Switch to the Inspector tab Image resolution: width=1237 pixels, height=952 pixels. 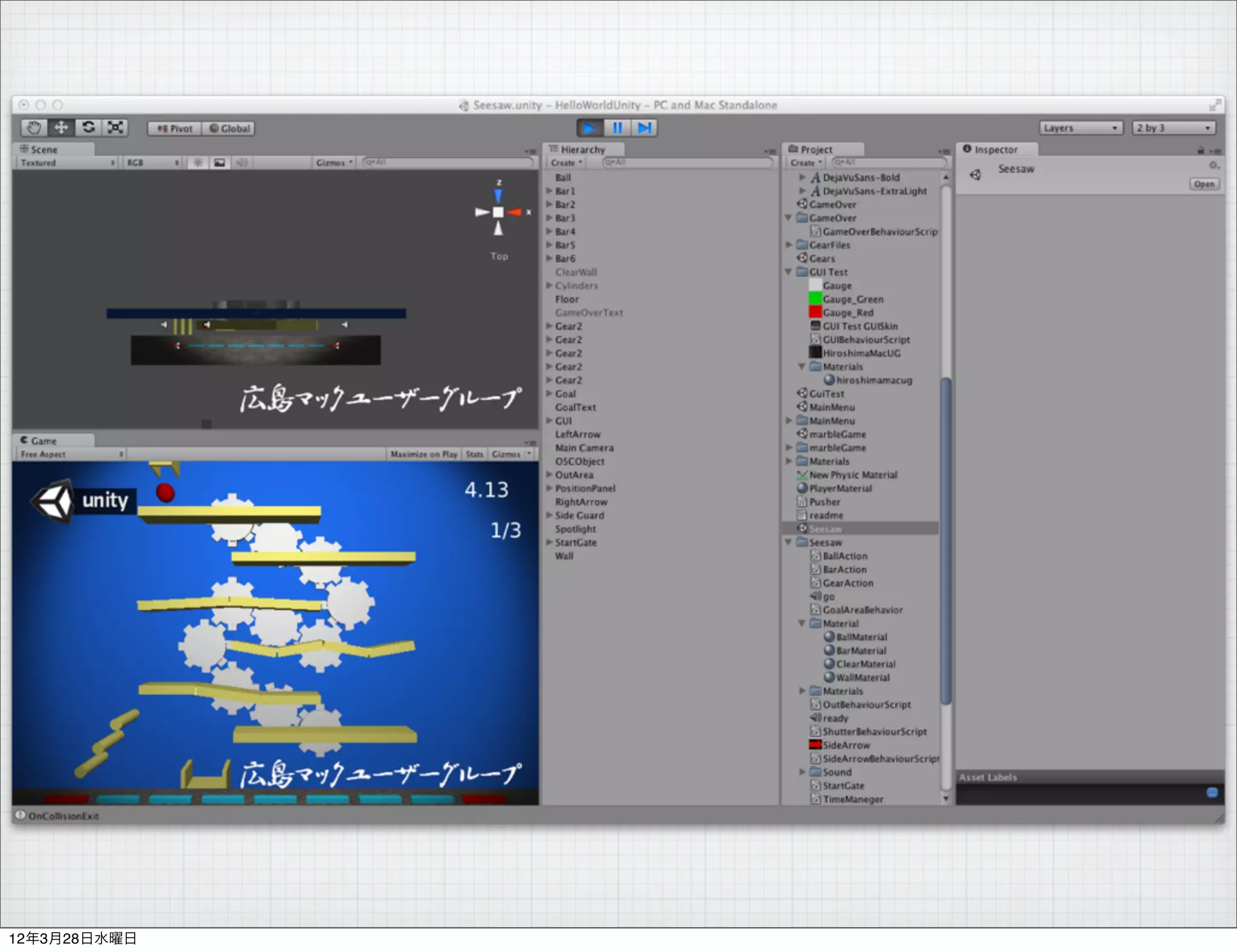(x=995, y=149)
